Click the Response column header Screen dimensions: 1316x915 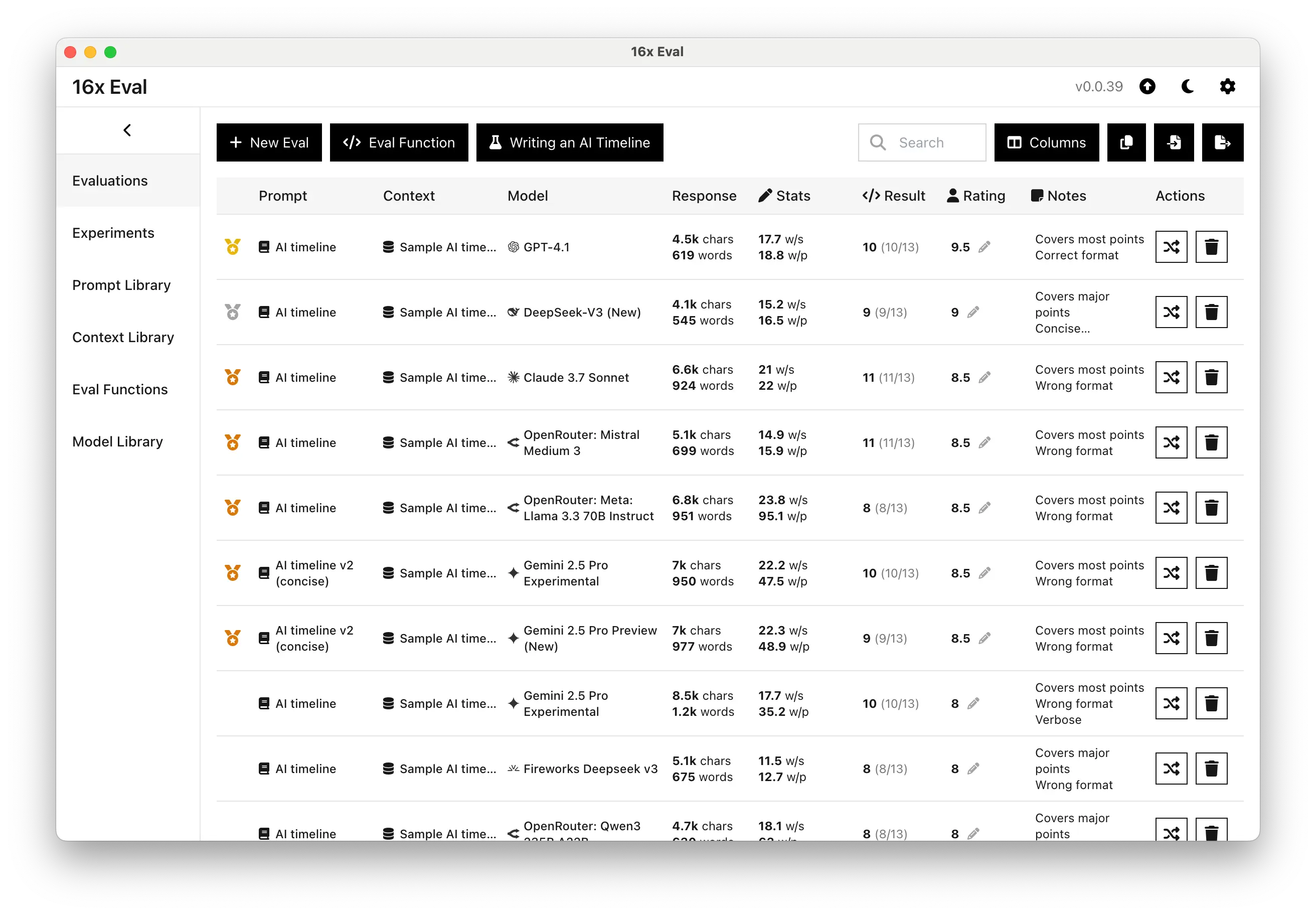(x=704, y=196)
